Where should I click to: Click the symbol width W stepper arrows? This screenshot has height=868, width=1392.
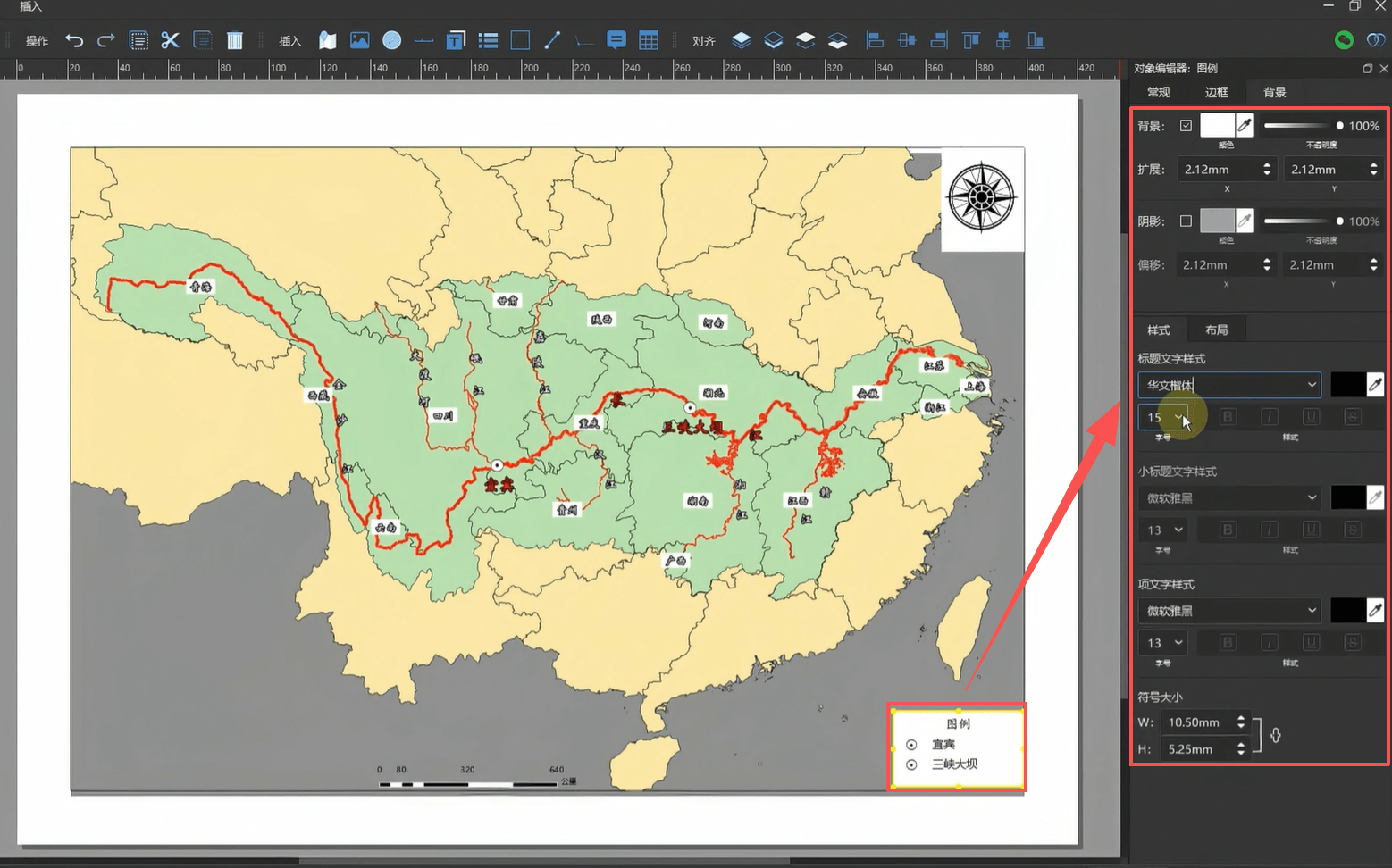point(1241,722)
